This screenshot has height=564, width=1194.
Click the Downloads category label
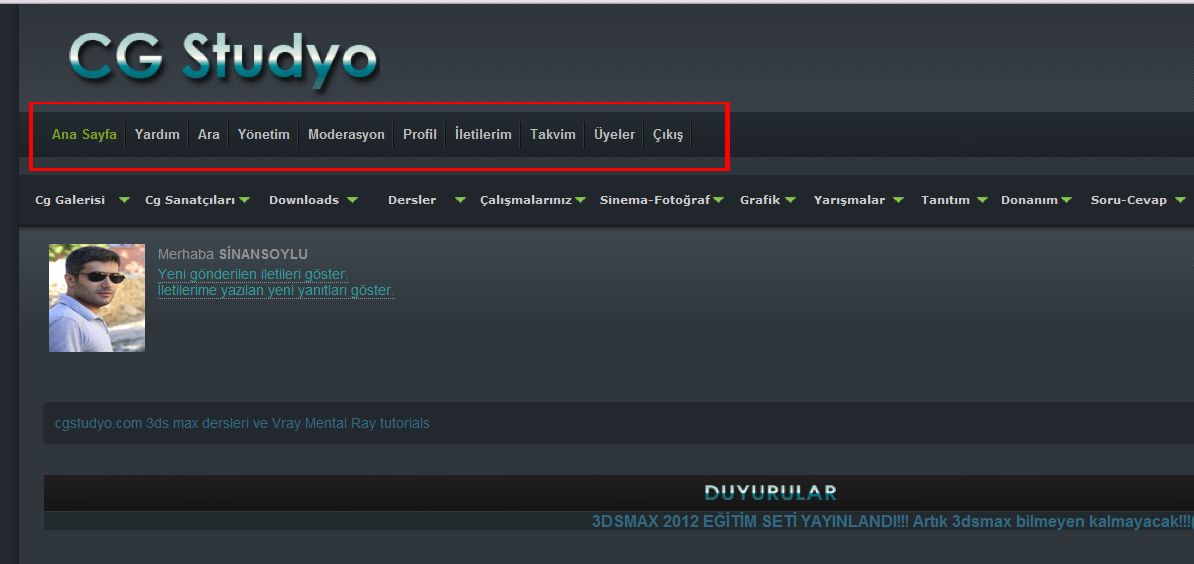(x=304, y=200)
